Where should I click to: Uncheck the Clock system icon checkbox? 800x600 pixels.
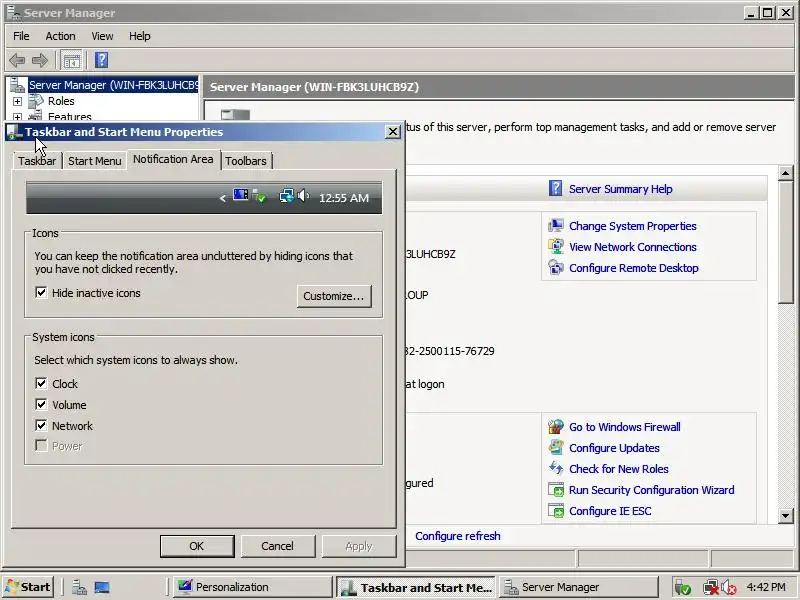coord(41,383)
